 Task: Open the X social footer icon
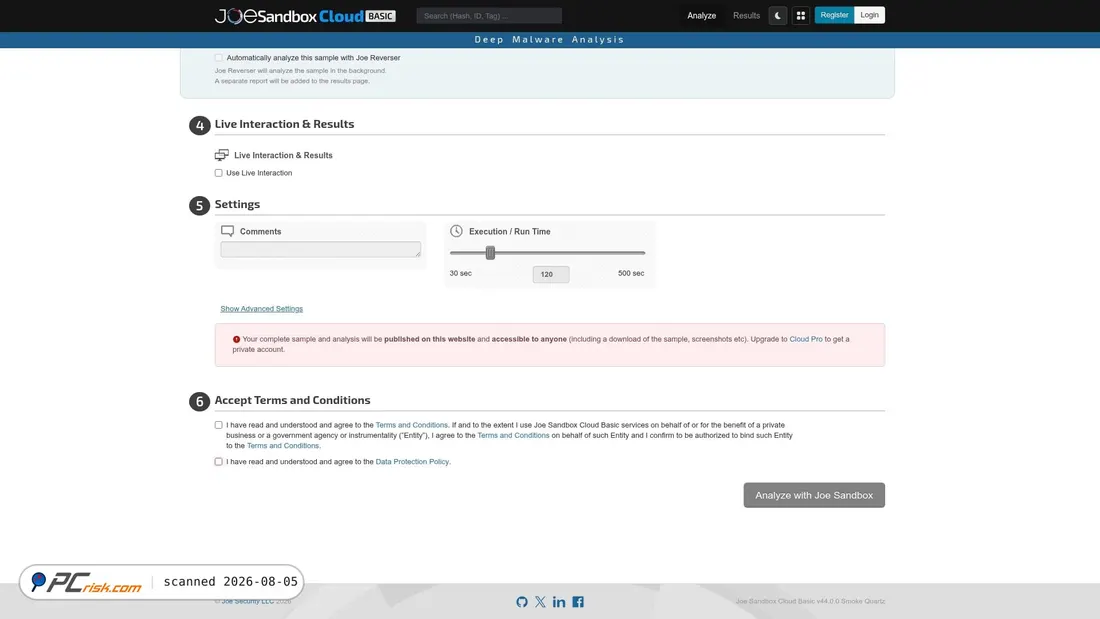point(540,601)
